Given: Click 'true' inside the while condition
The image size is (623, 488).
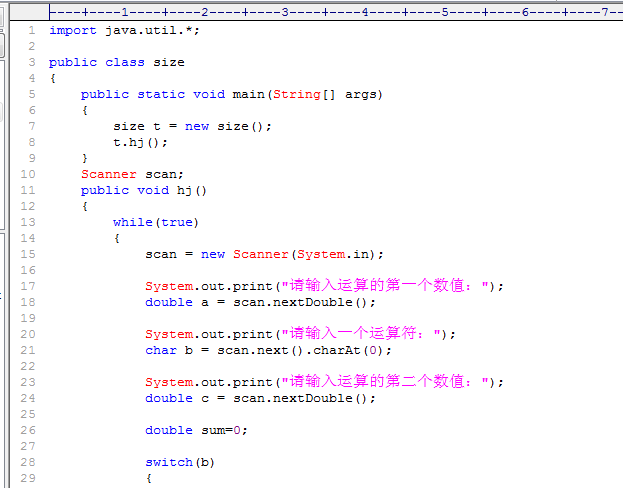Looking at the screenshot, I should click(177, 222).
